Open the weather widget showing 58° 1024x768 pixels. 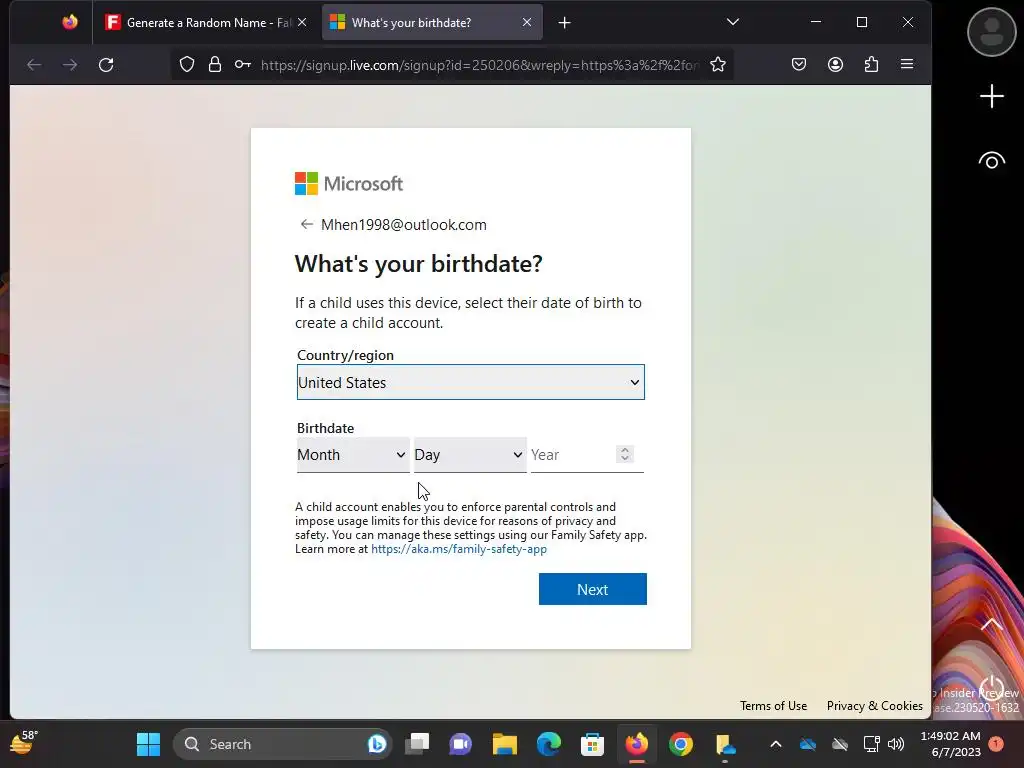click(x=24, y=744)
